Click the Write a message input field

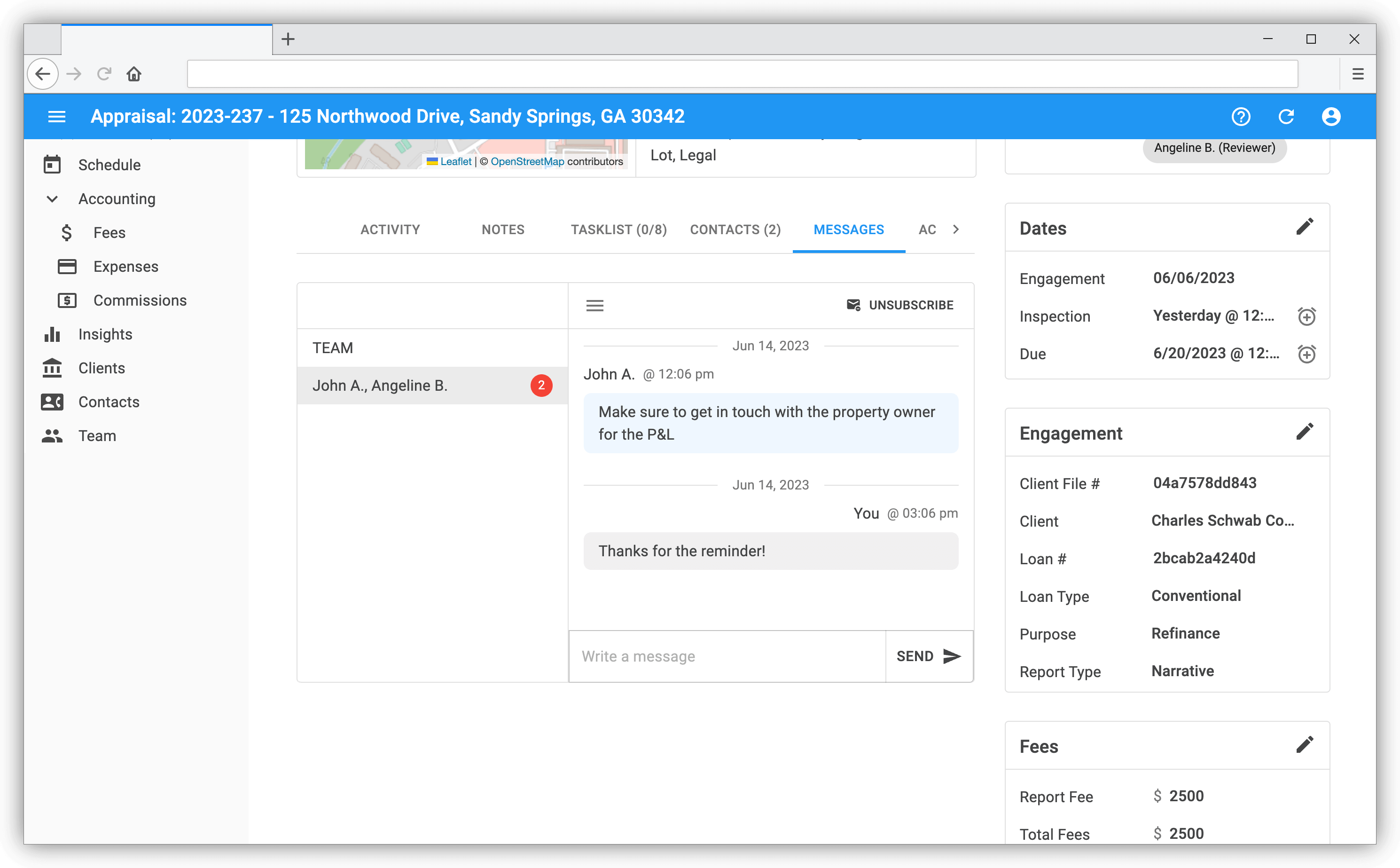727,656
